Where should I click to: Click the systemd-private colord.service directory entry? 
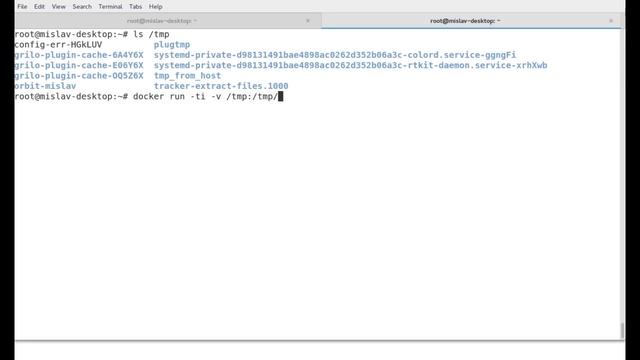coord(335,55)
